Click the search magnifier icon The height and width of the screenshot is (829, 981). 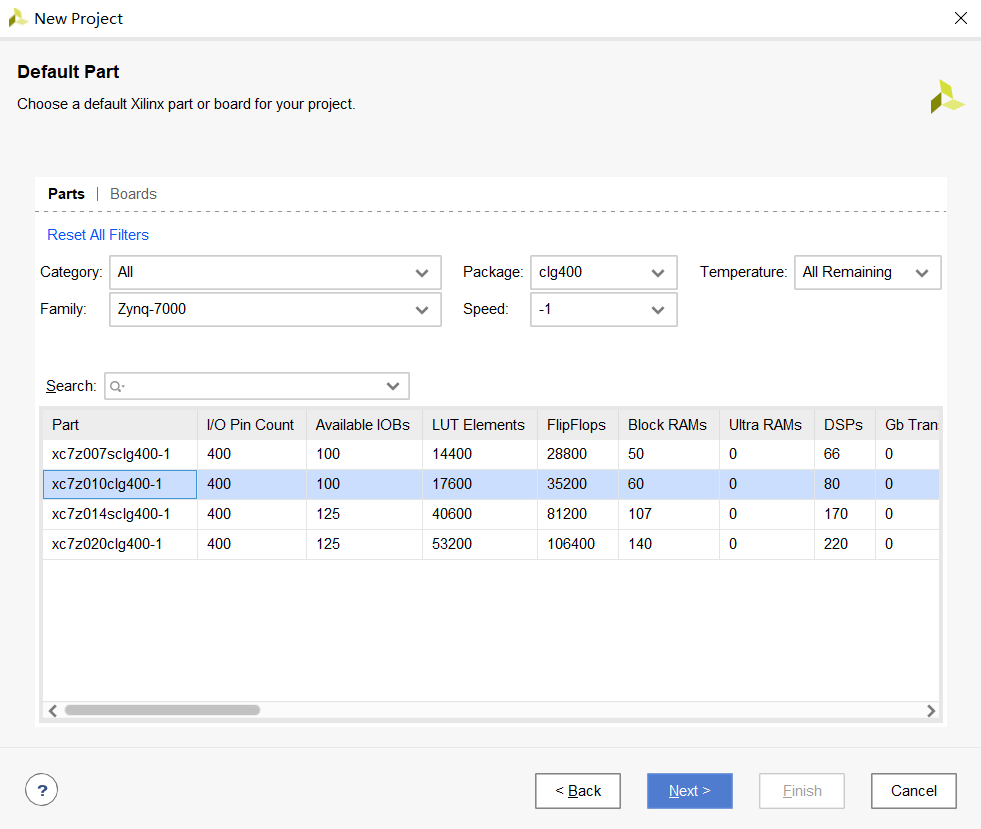(117, 386)
